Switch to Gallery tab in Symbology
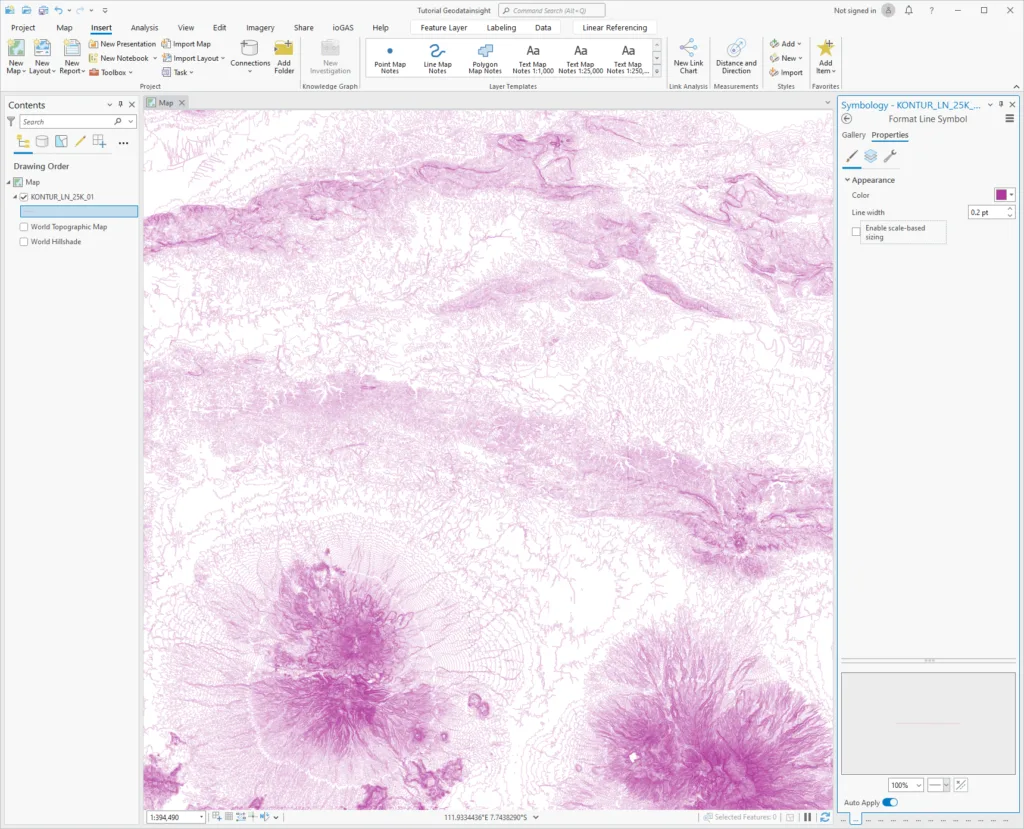This screenshot has width=1024, height=829. [854, 135]
